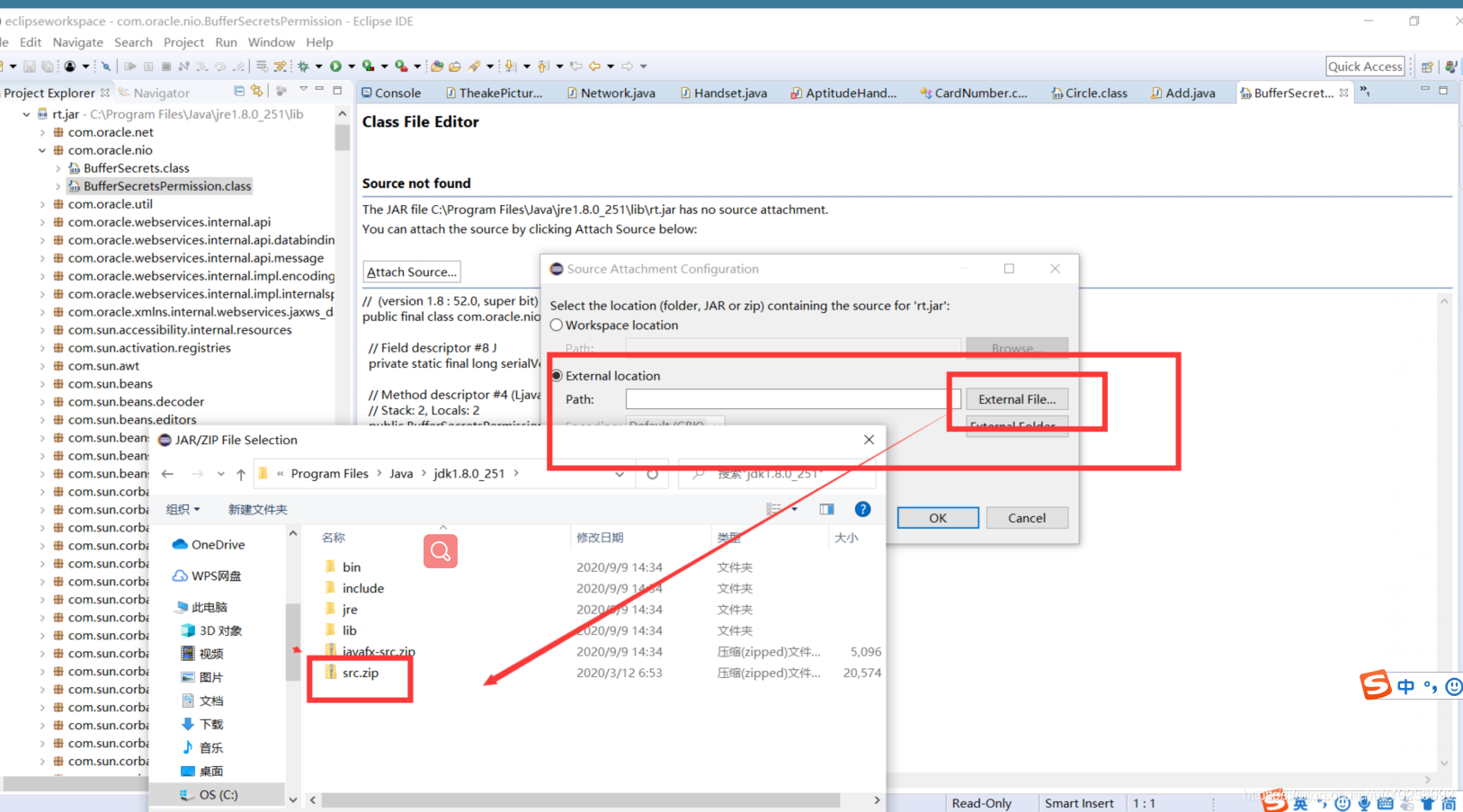Open the Debug button dropdown arrow

[319, 67]
